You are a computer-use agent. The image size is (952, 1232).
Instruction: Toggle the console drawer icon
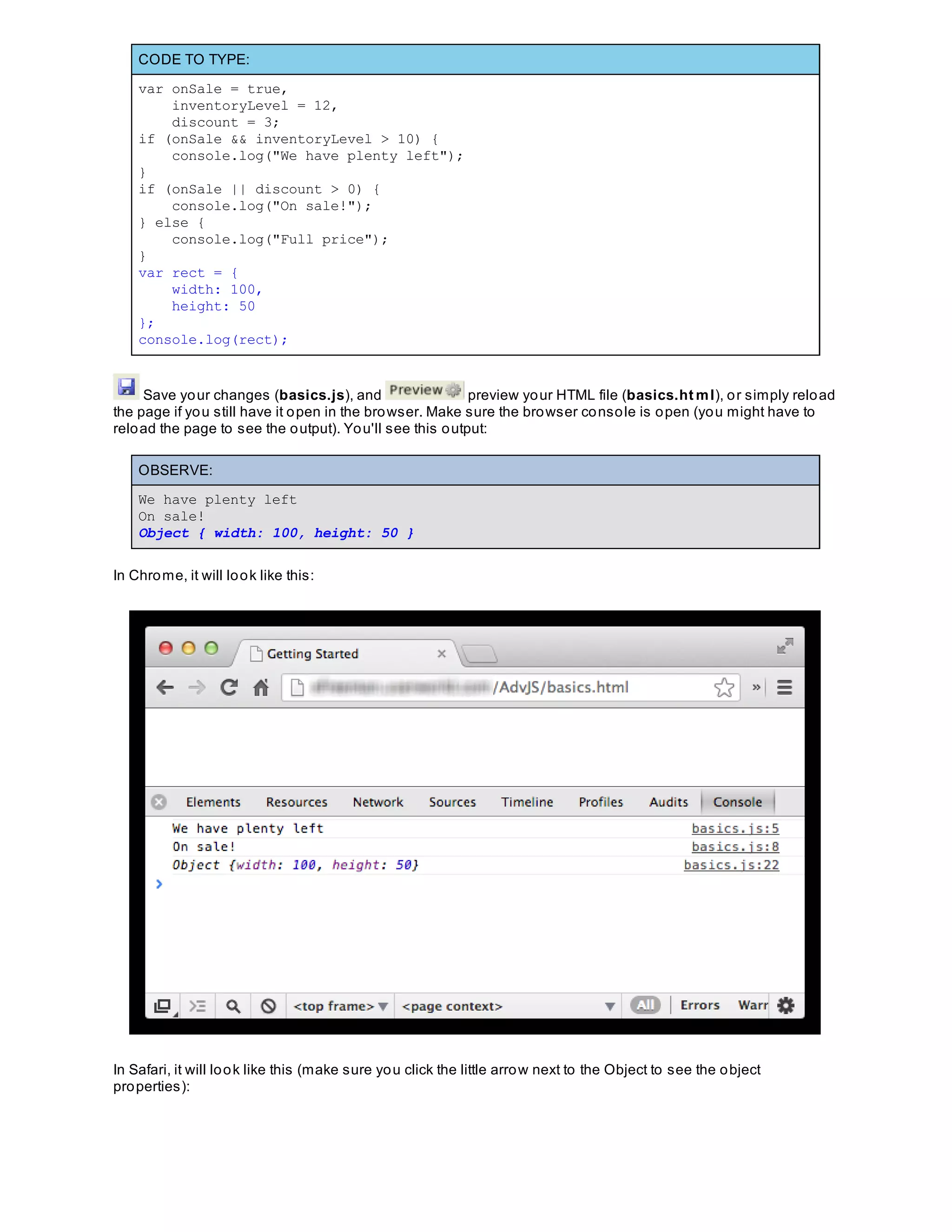point(198,1006)
